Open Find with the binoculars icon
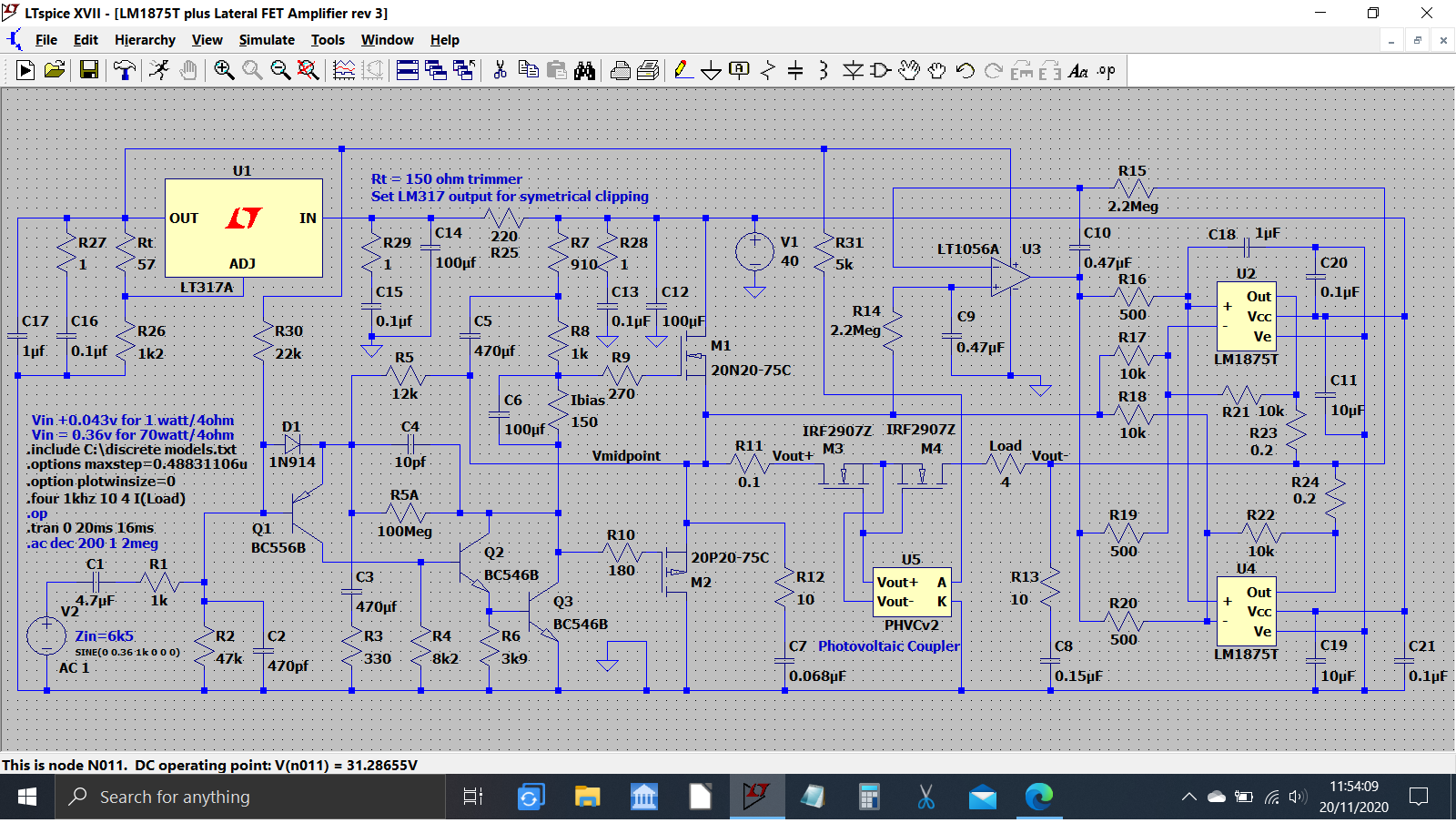Image resolution: width=1456 pixels, height=823 pixels. pyautogui.click(x=585, y=70)
